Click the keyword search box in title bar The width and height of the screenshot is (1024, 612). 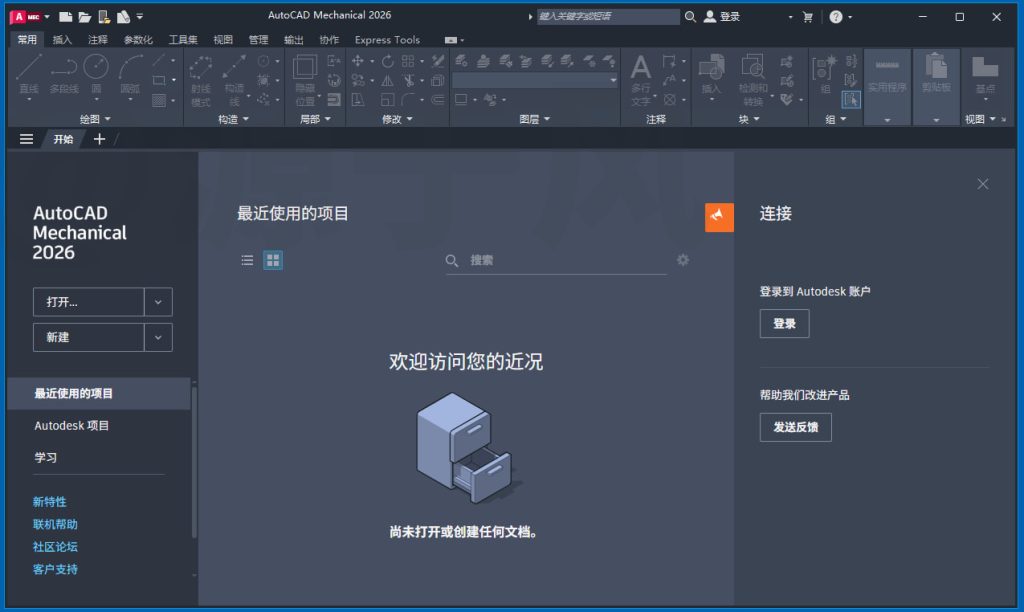tap(607, 17)
